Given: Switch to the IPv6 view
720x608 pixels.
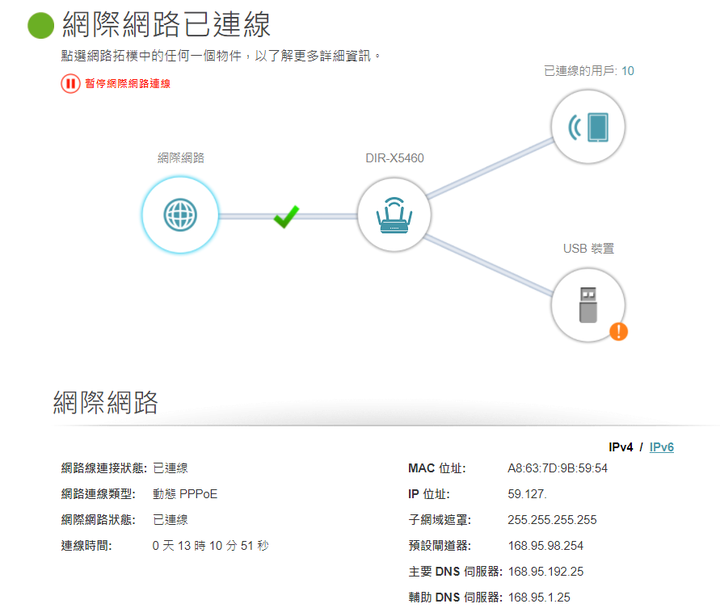Looking at the screenshot, I should point(661,447).
